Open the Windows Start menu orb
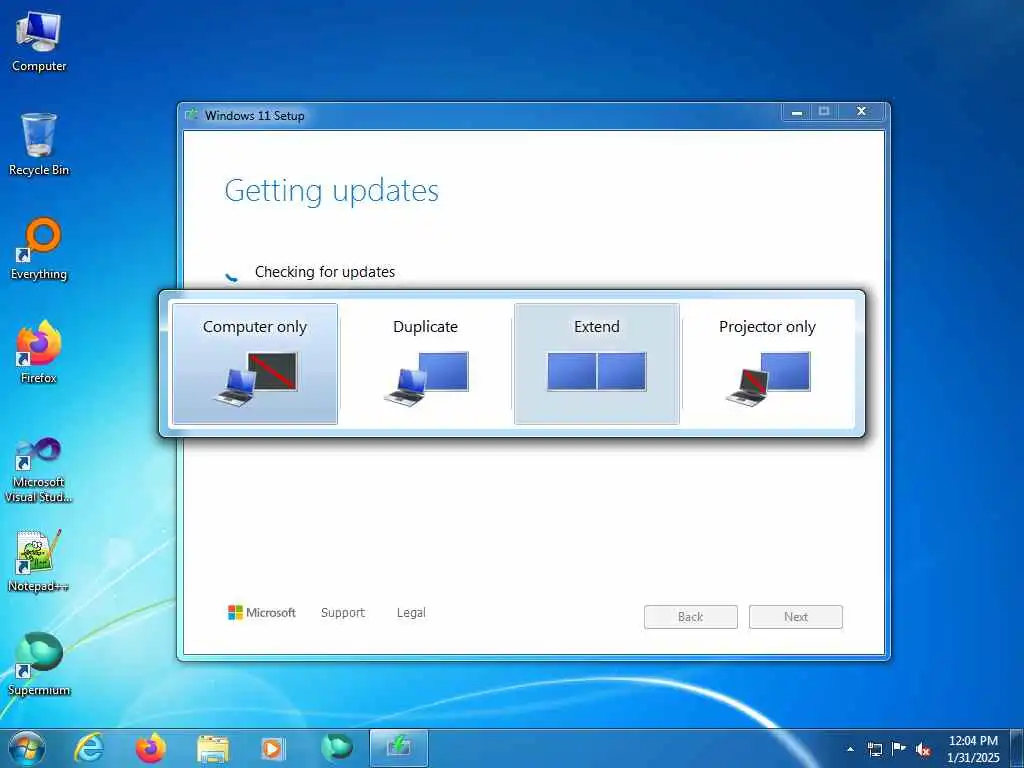 [x=27, y=748]
